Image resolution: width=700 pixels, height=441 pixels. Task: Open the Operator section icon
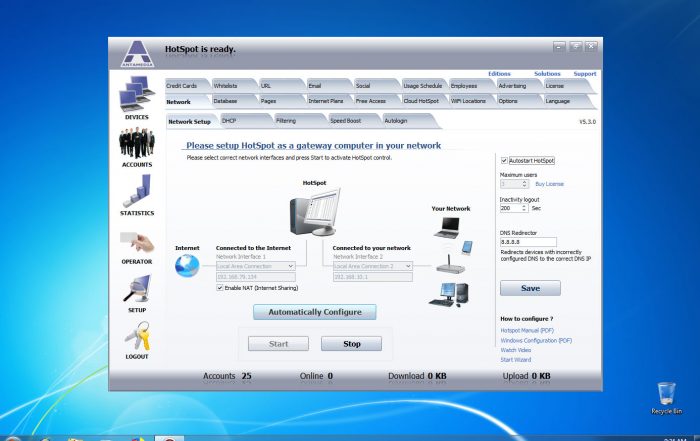pyautogui.click(x=137, y=242)
